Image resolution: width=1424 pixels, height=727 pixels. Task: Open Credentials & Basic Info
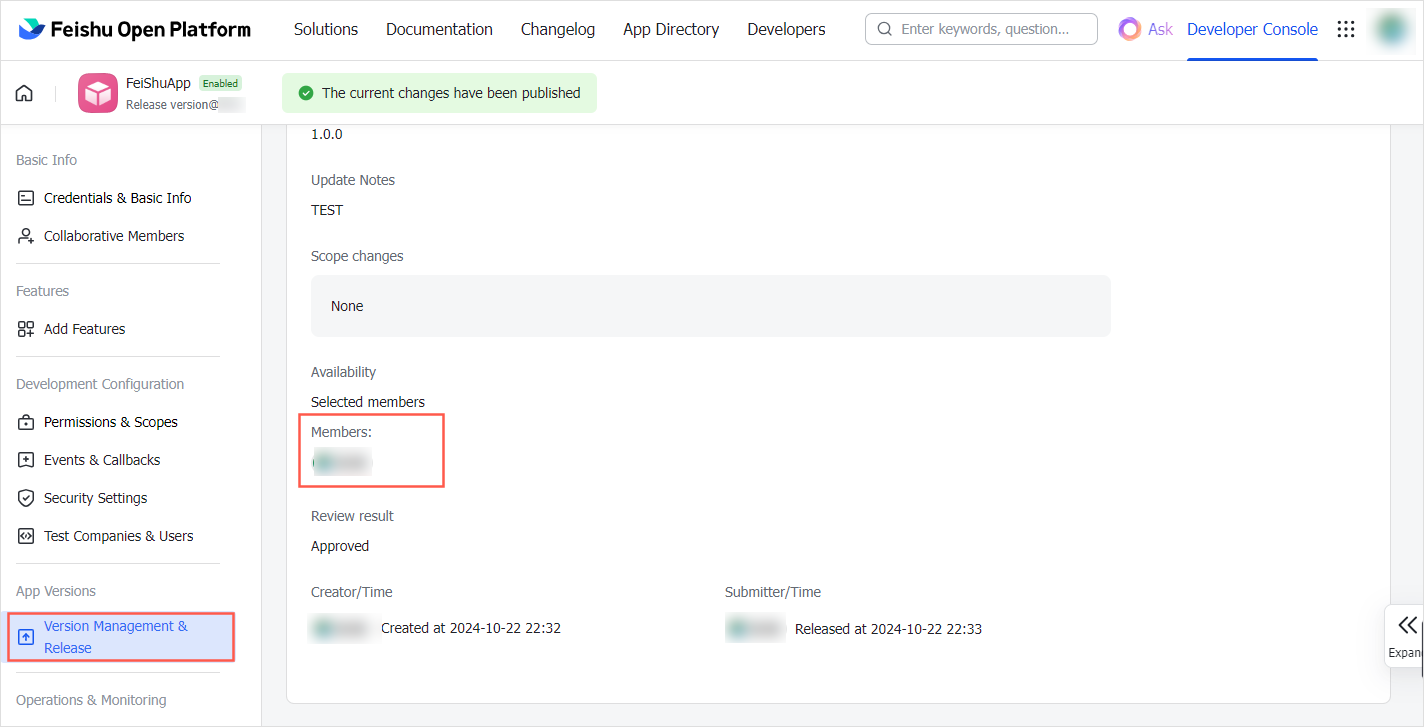point(117,198)
